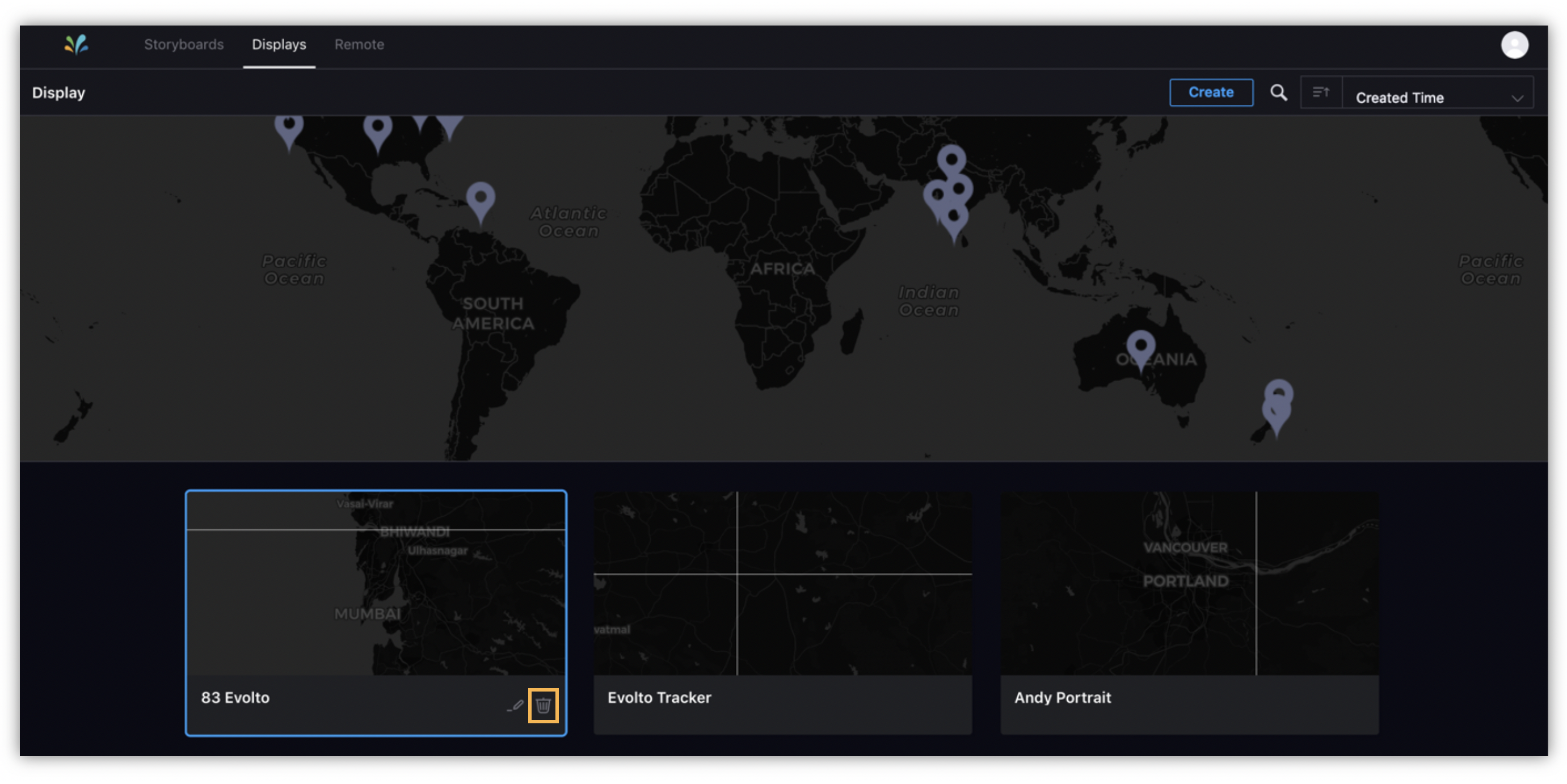Open the Remote tab
This screenshot has width=1567, height=784.
pyautogui.click(x=359, y=44)
